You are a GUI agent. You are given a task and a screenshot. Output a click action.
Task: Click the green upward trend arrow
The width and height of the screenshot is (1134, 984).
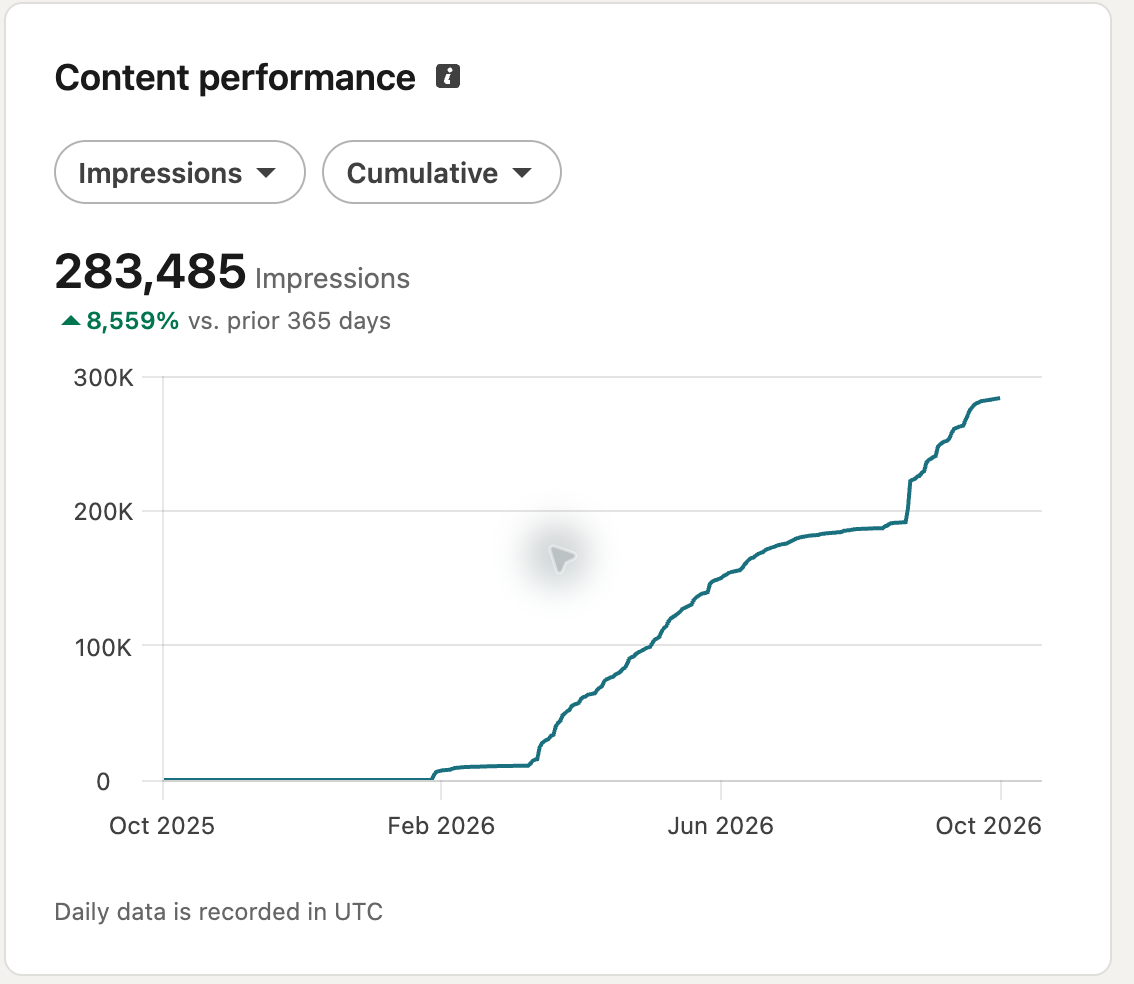tap(71, 320)
